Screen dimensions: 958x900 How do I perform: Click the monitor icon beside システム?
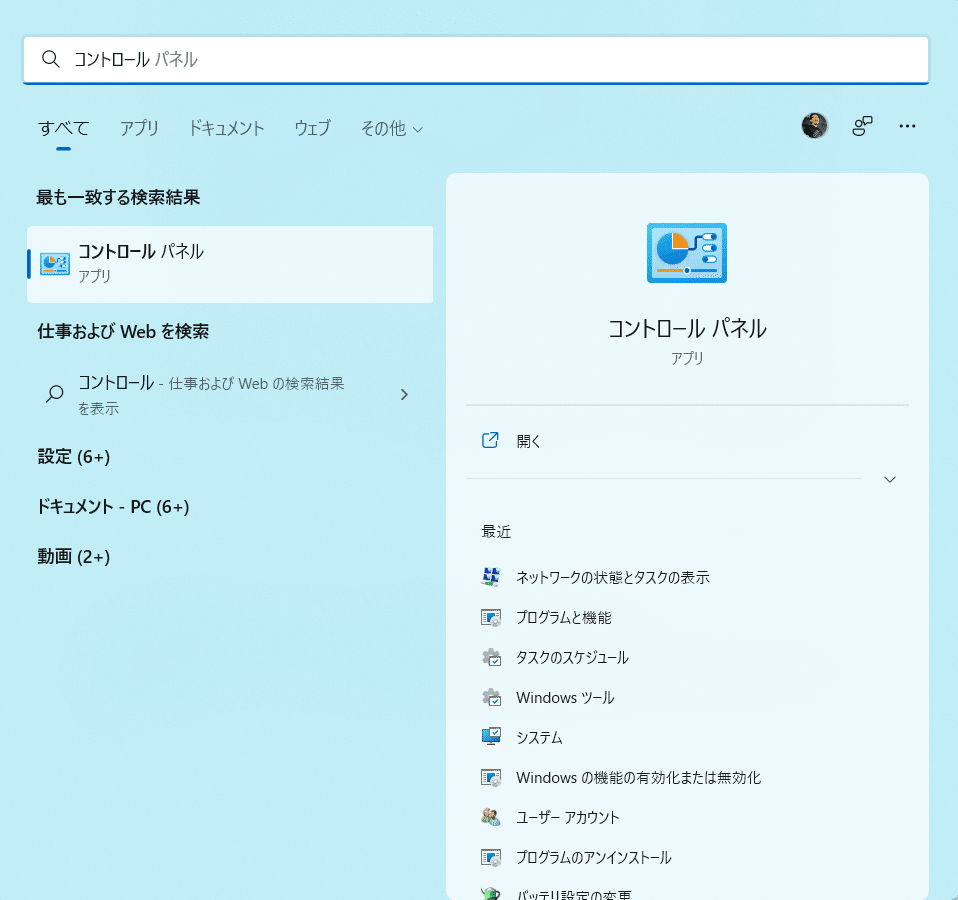[x=491, y=737]
